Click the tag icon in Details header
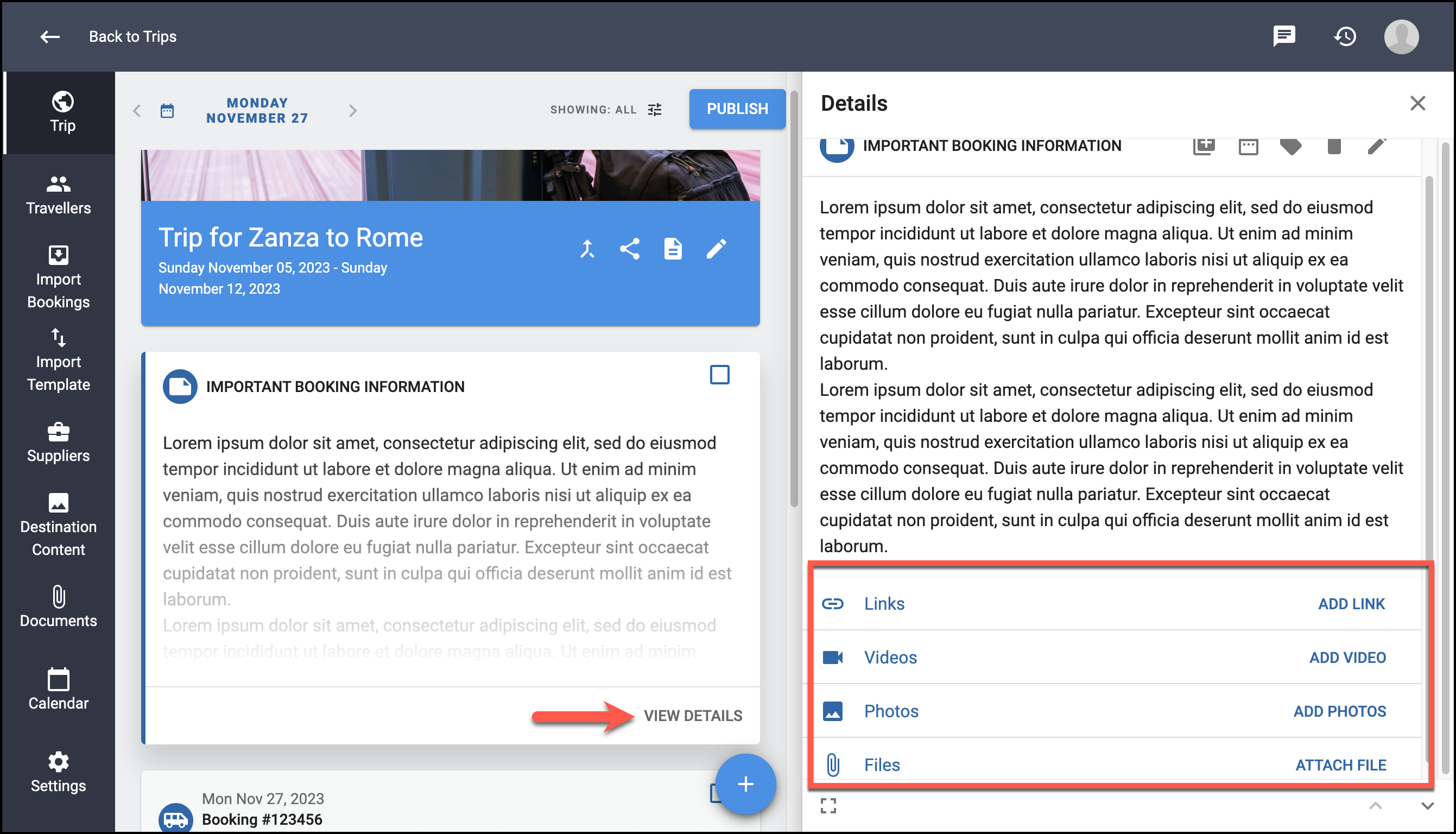Viewport: 1456px width, 834px height. click(x=1290, y=147)
